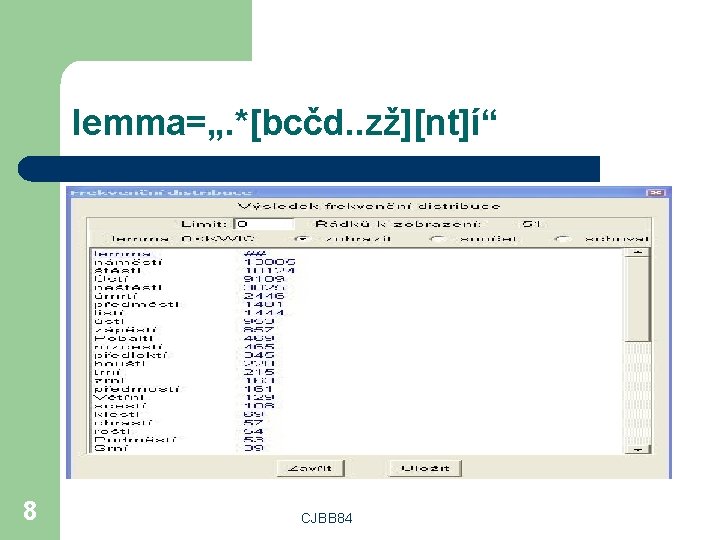Click the list scrollbar up arrow
This screenshot has width=720, height=540.
(637, 253)
